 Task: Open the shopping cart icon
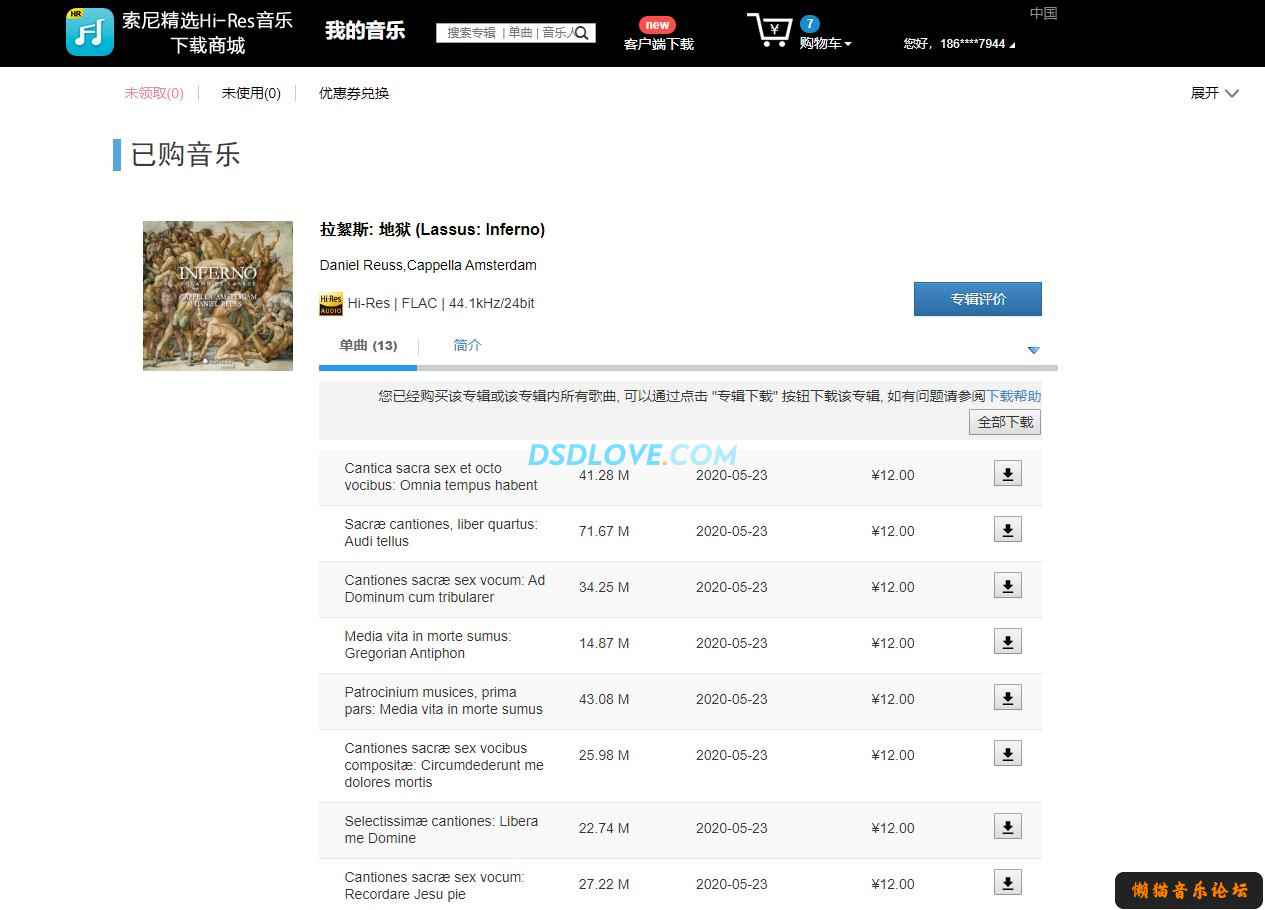(770, 31)
